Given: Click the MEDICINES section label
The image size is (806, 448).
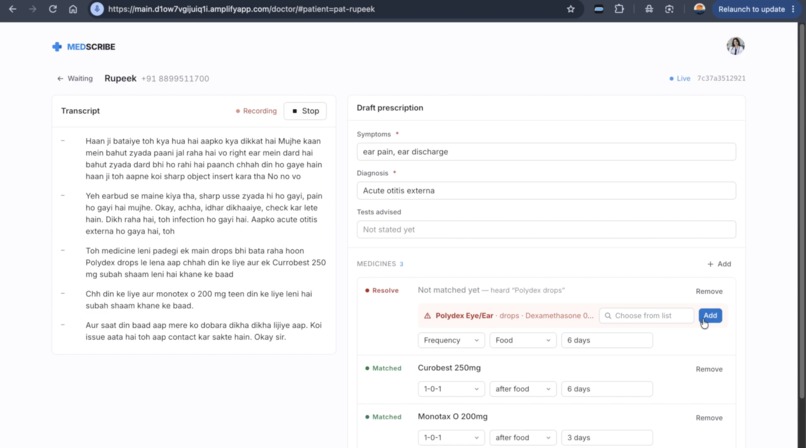Looking at the screenshot, I should [376, 264].
